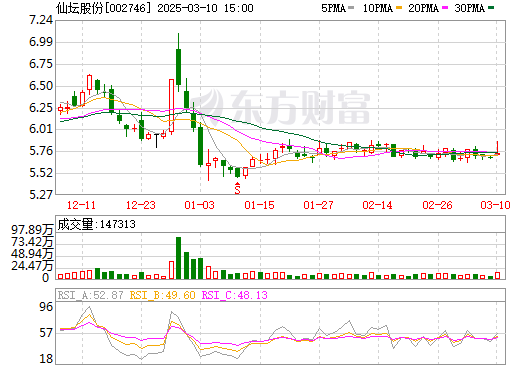This screenshot has height=365, width=520.
Task: Click the 01-27 date axis label
Action: (318, 205)
